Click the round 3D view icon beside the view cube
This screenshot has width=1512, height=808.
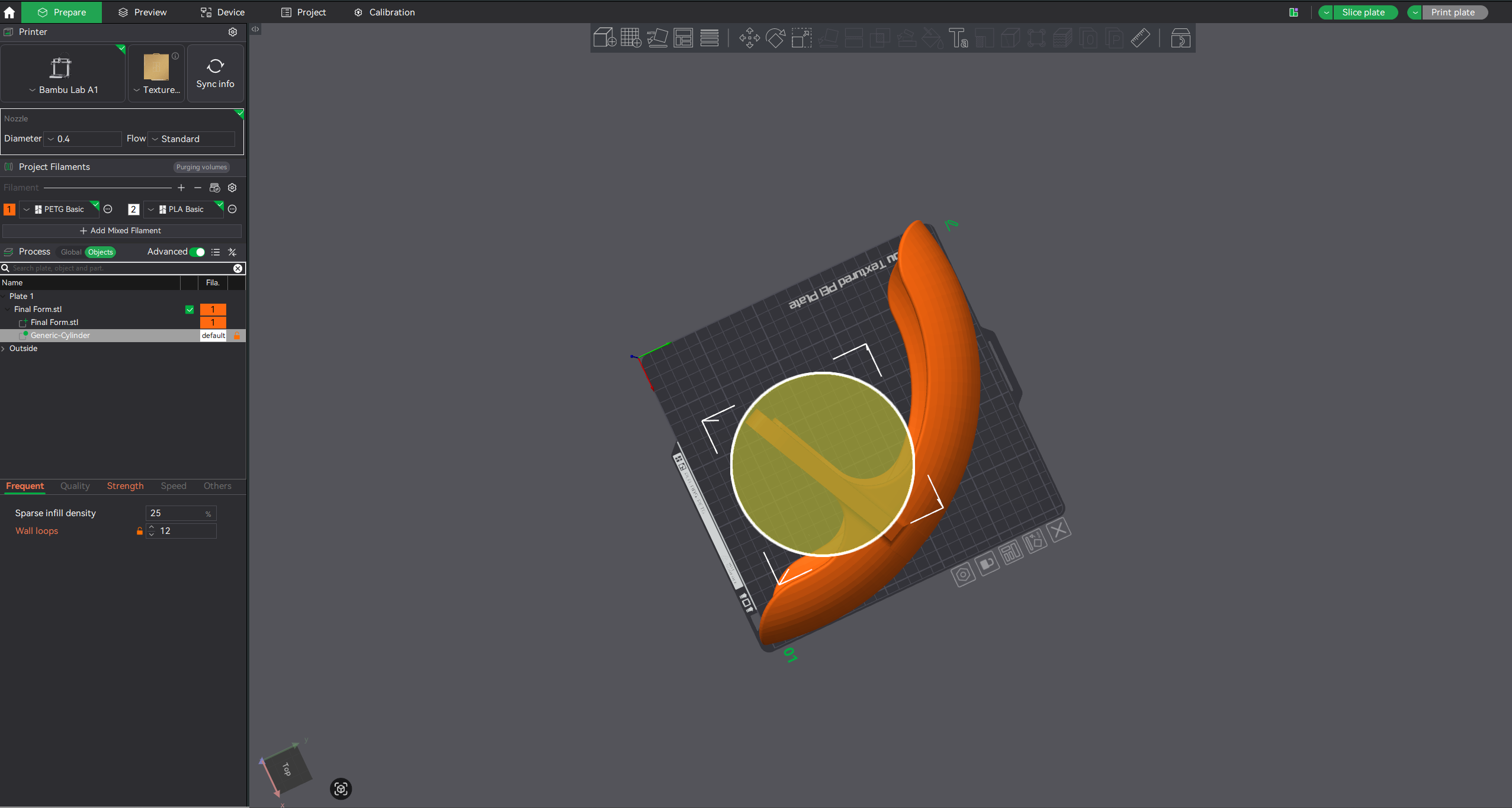[341, 788]
